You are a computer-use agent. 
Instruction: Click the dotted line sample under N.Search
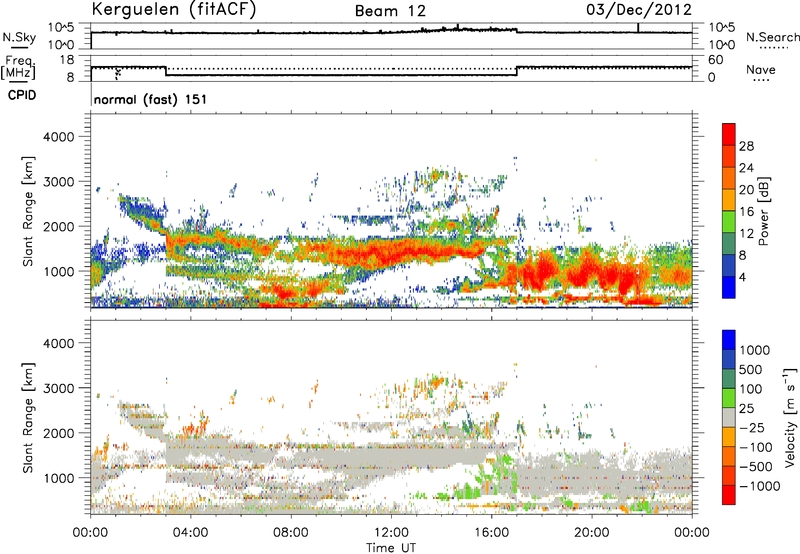click(x=773, y=48)
